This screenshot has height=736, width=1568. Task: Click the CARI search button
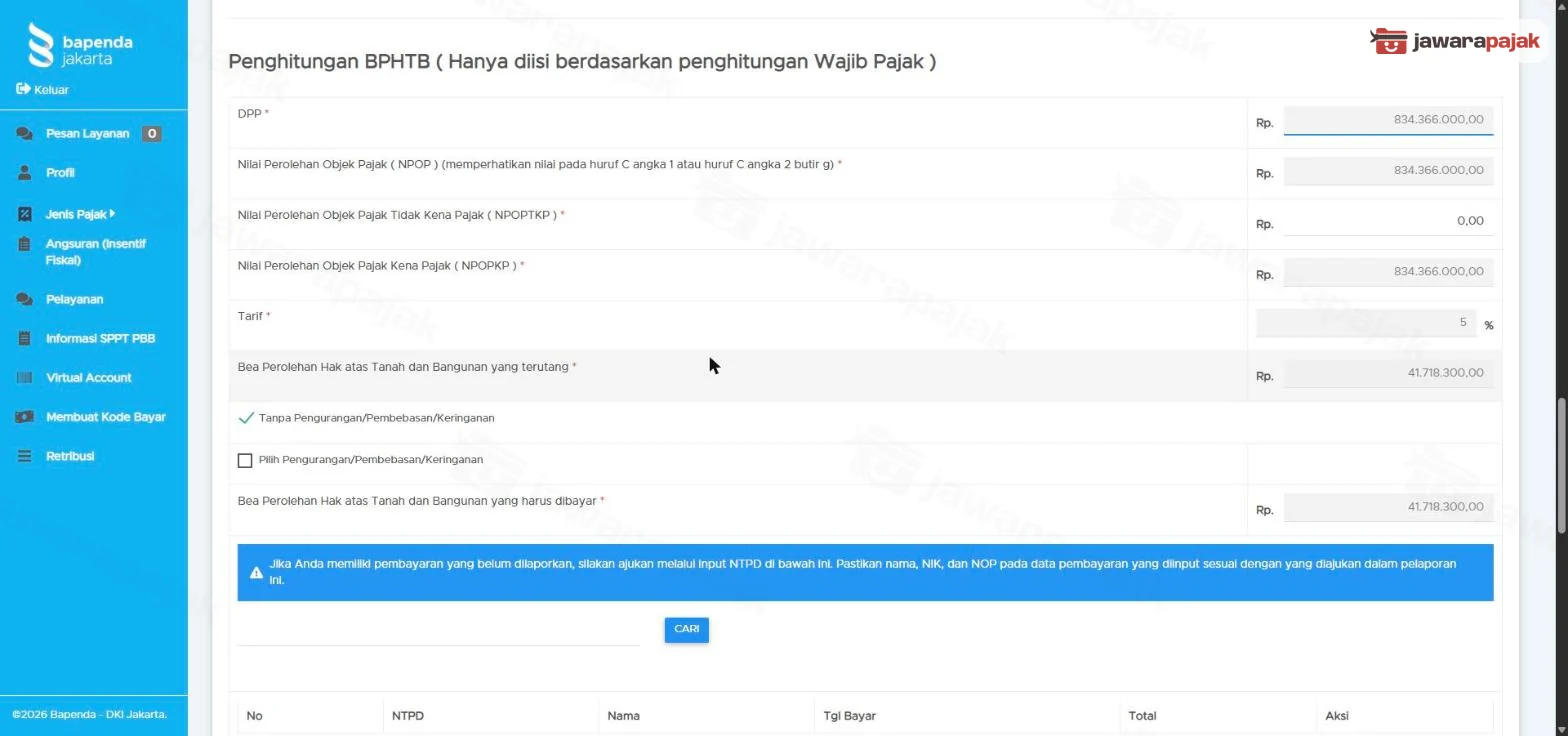pyautogui.click(x=686, y=630)
